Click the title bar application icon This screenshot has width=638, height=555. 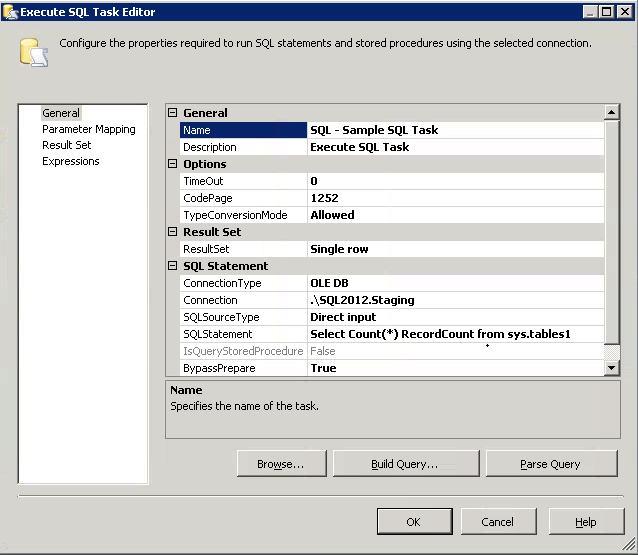[x=10, y=12]
